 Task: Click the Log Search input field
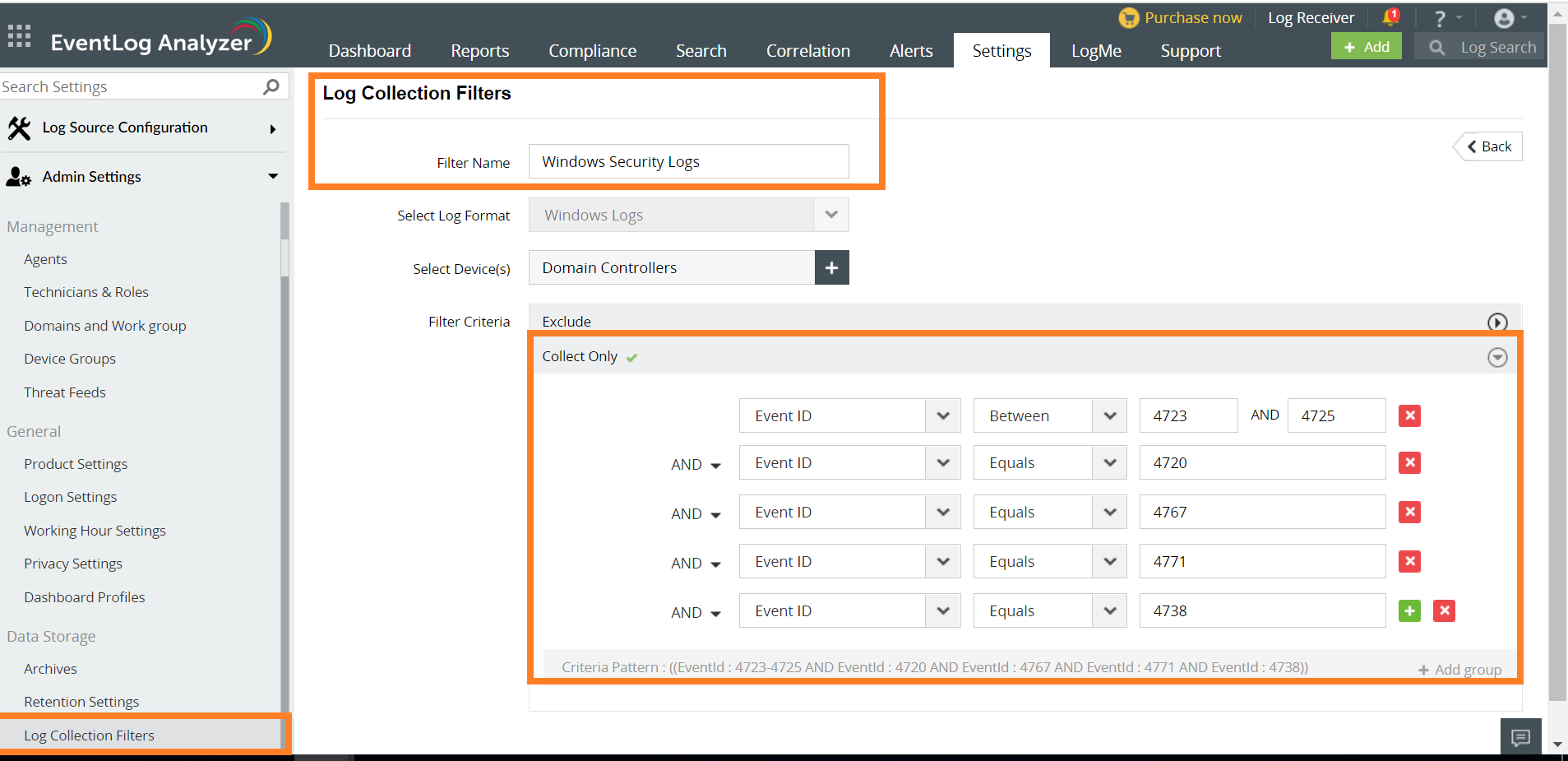(1498, 48)
